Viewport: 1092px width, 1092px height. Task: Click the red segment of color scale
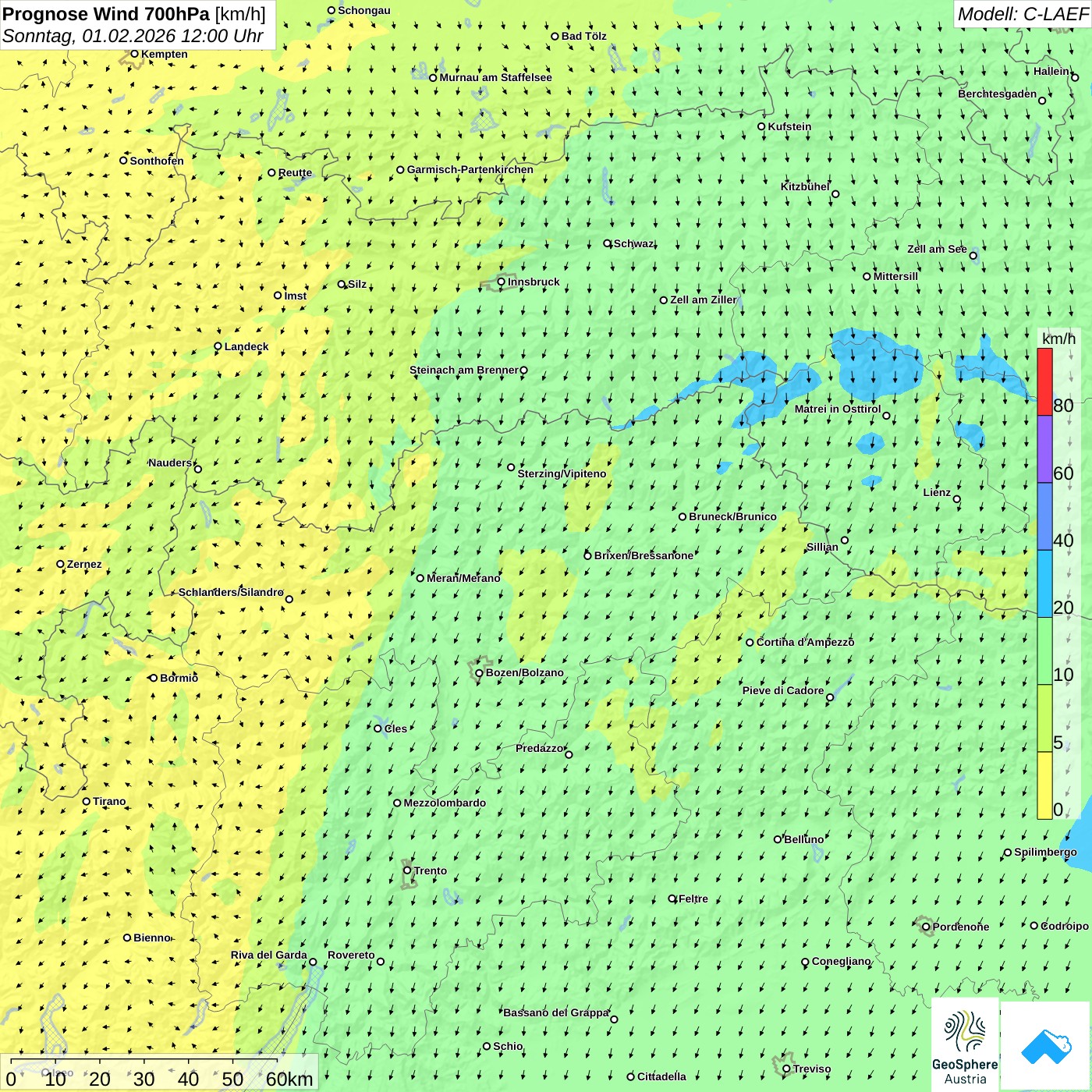click(x=1044, y=382)
